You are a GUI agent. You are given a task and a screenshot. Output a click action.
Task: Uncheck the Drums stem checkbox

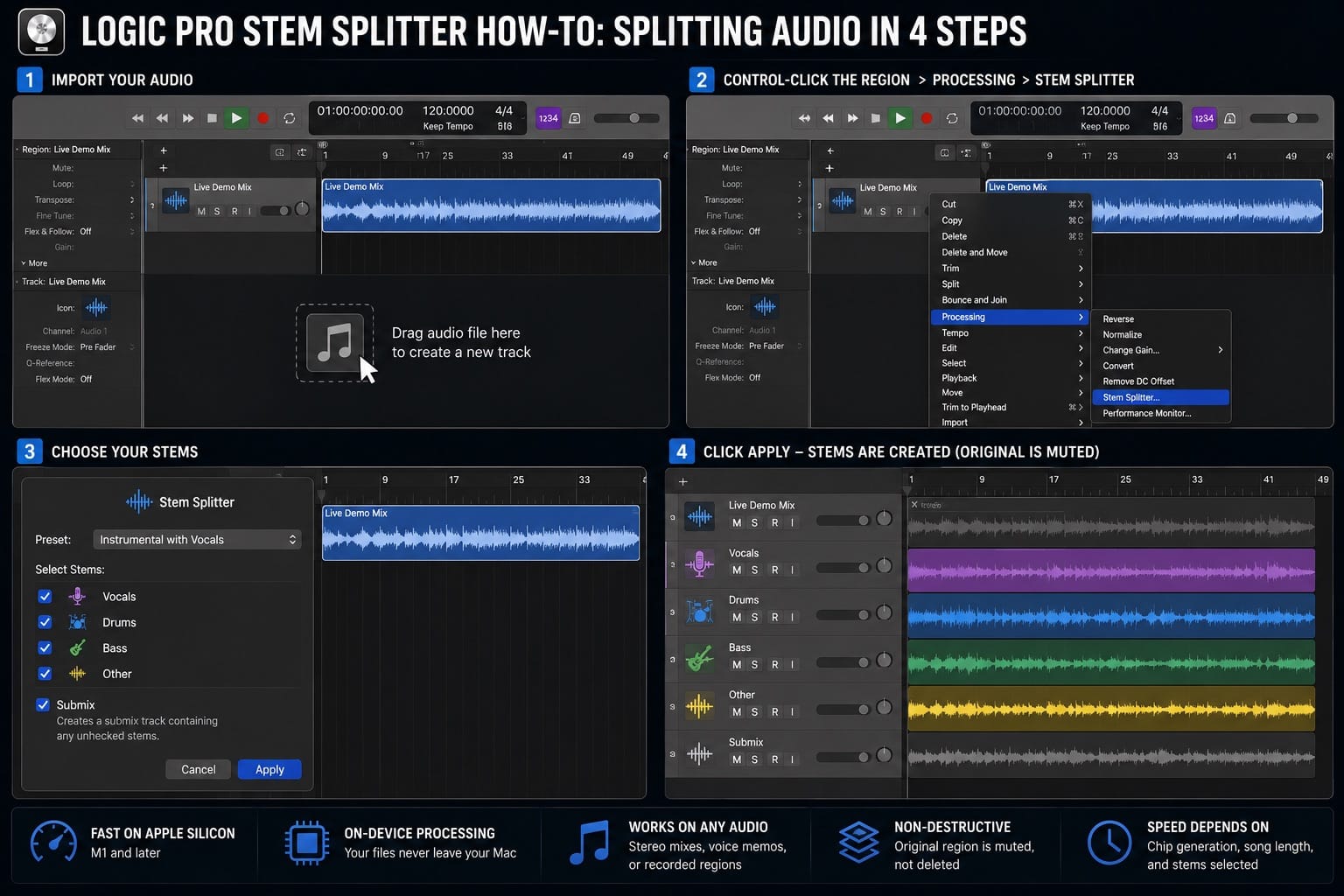pyautogui.click(x=45, y=622)
